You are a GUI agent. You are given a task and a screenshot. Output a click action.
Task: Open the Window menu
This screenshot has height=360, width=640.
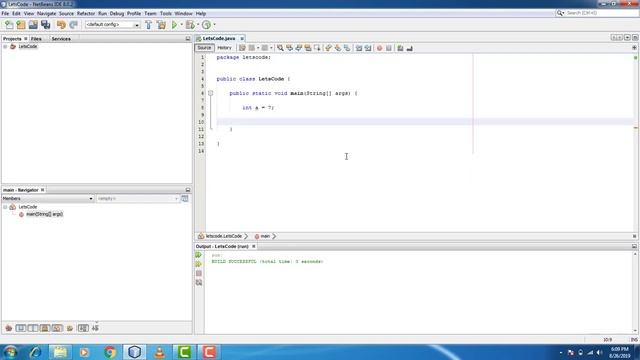[x=183, y=13]
